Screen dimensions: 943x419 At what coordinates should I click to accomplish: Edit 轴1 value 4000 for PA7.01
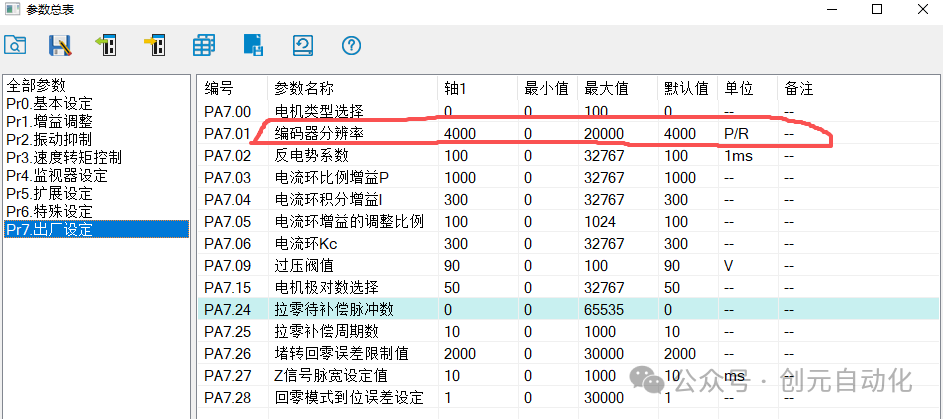pos(460,133)
